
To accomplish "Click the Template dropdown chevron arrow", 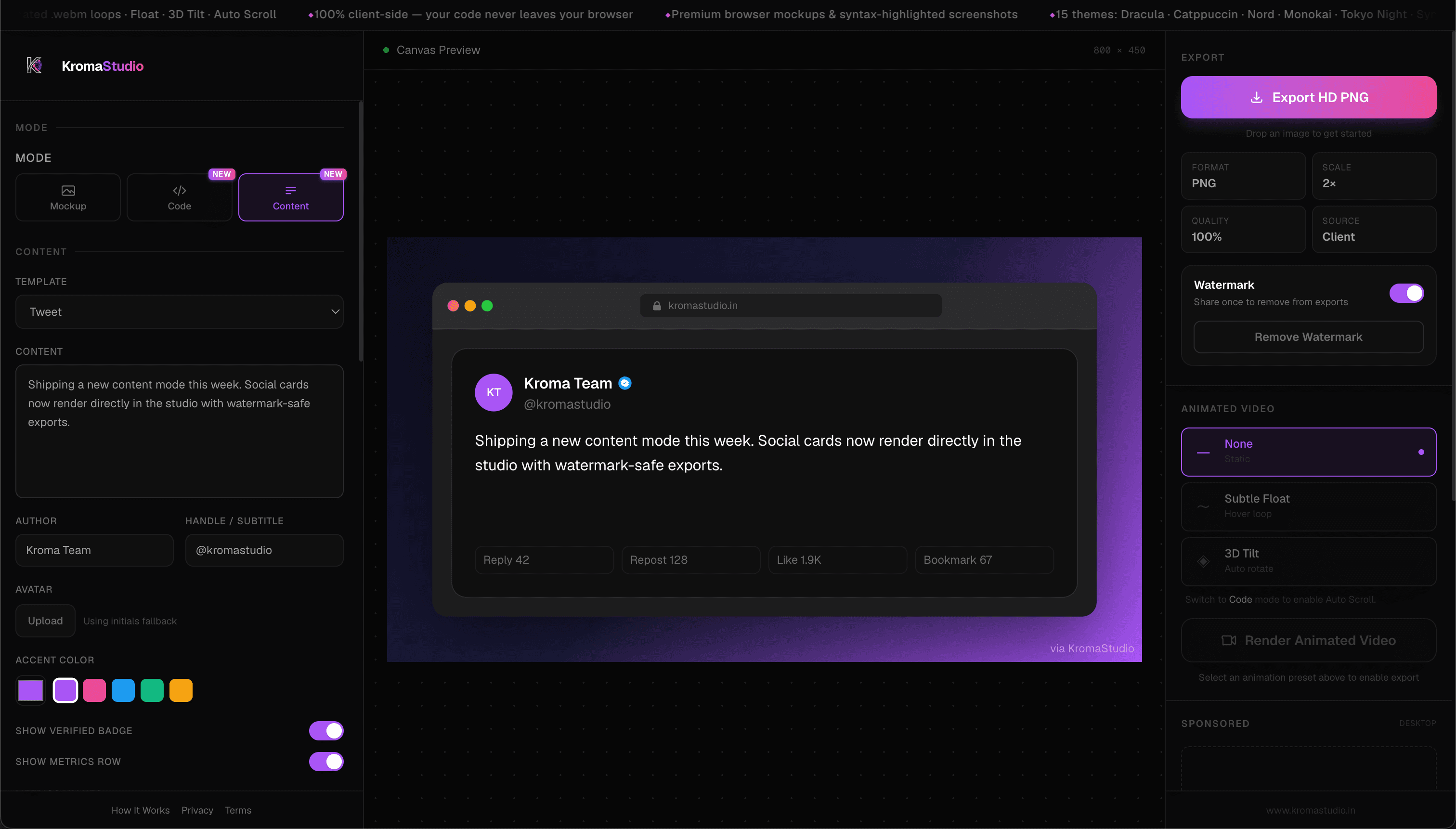I will pyautogui.click(x=336, y=312).
